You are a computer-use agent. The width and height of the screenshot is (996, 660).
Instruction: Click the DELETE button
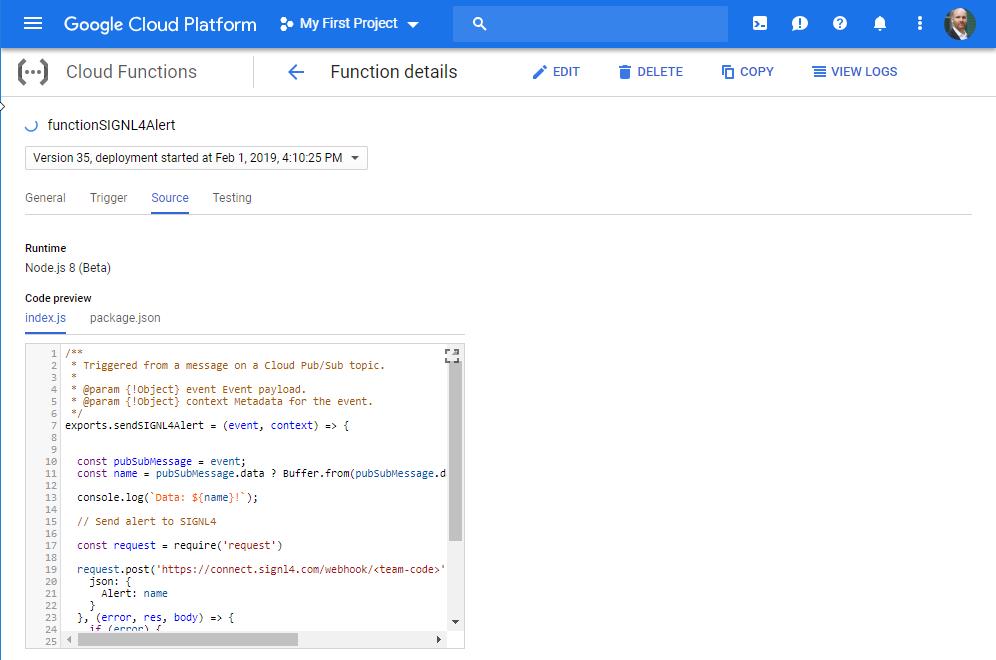(x=650, y=72)
